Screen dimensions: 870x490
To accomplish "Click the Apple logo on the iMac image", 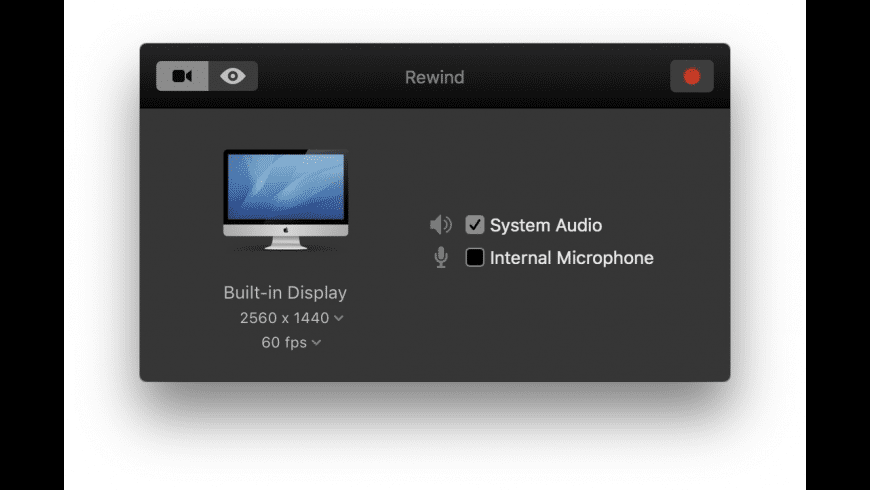I will coord(286,230).
